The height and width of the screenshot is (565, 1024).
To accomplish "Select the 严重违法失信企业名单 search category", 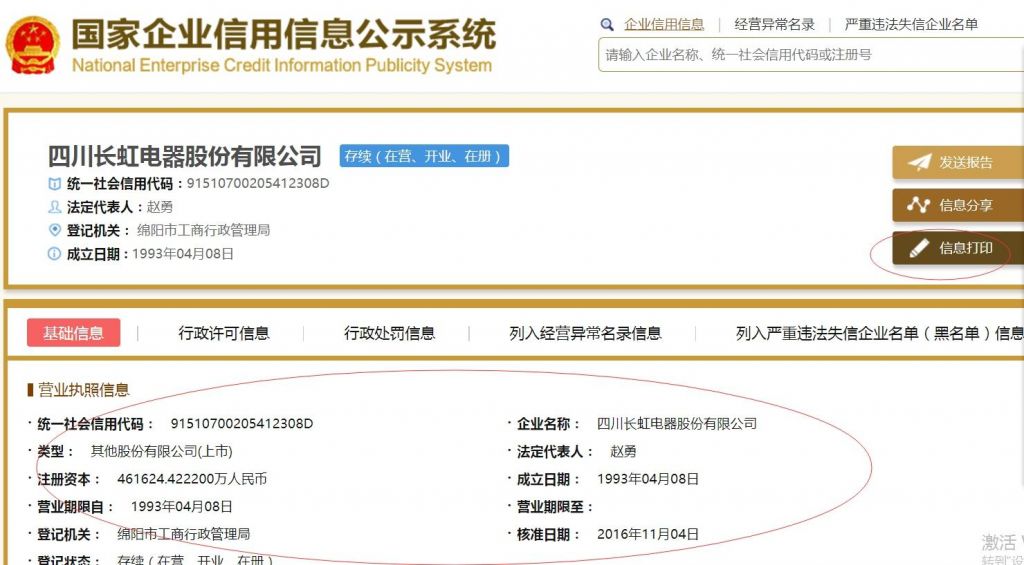I will click(911, 25).
